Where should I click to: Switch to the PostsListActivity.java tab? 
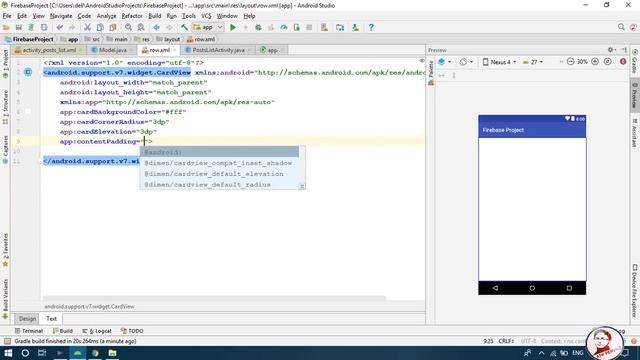[218, 50]
